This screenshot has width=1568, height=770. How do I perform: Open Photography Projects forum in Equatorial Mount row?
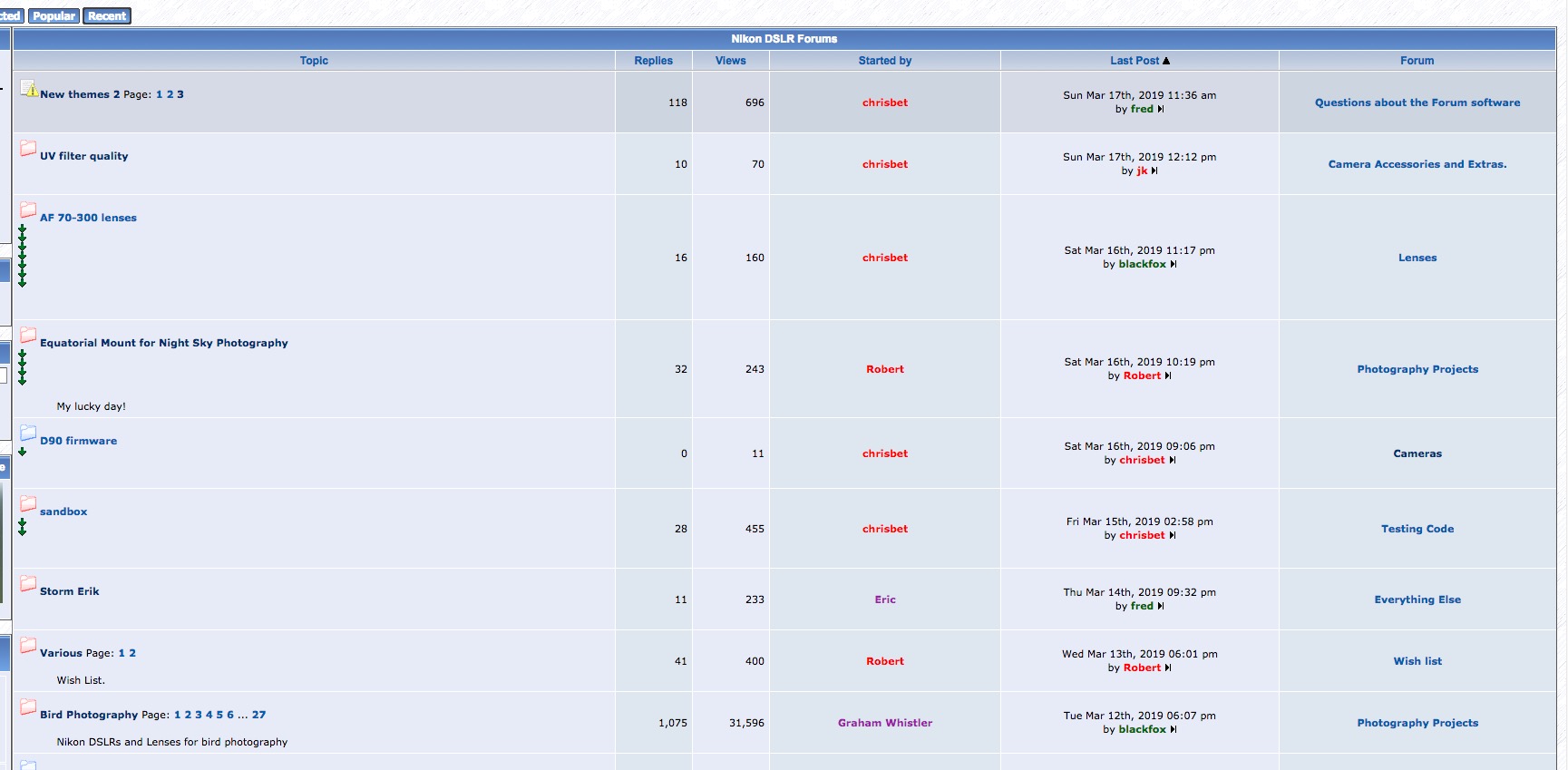click(1417, 369)
